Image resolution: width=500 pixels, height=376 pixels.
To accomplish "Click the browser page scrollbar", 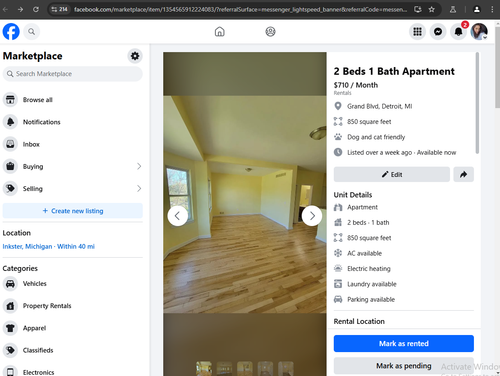I will pos(497,67).
